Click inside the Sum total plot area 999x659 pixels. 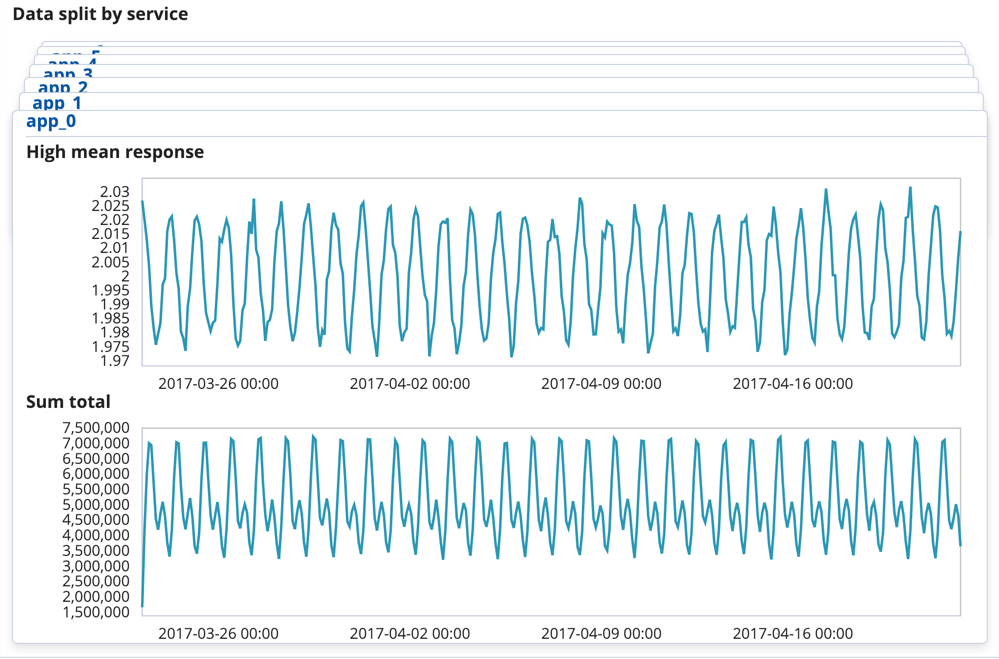[x=550, y=520]
